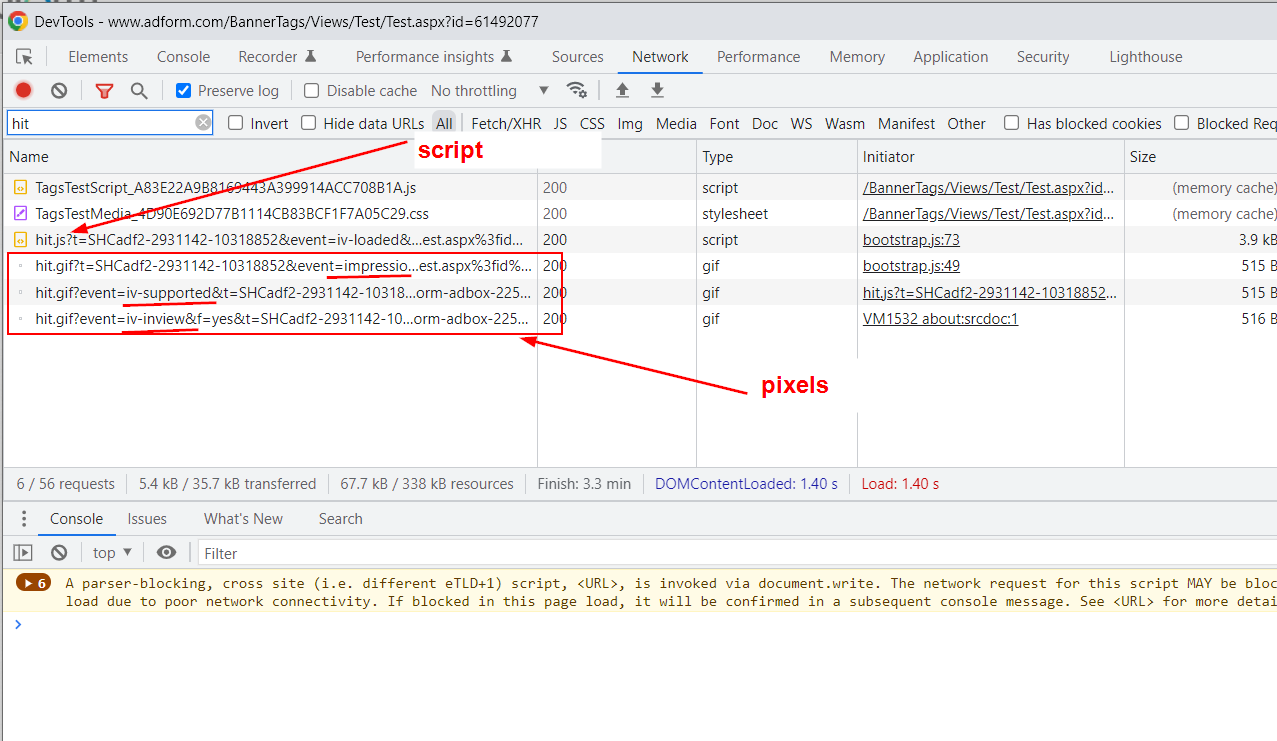Viewport: 1277px width, 741px height.
Task: Open Performance insights tab
Action: click(434, 57)
